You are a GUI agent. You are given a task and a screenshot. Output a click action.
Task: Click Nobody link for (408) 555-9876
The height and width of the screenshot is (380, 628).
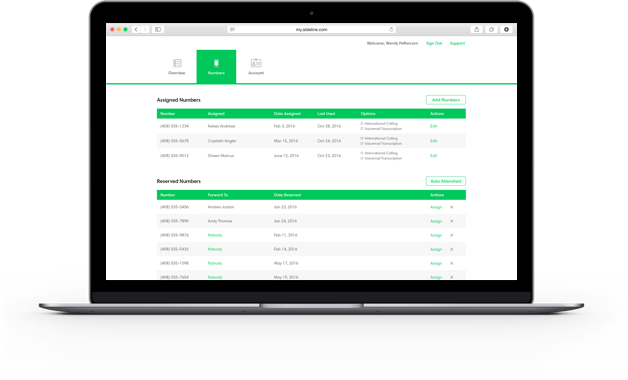[x=215, y=235]
